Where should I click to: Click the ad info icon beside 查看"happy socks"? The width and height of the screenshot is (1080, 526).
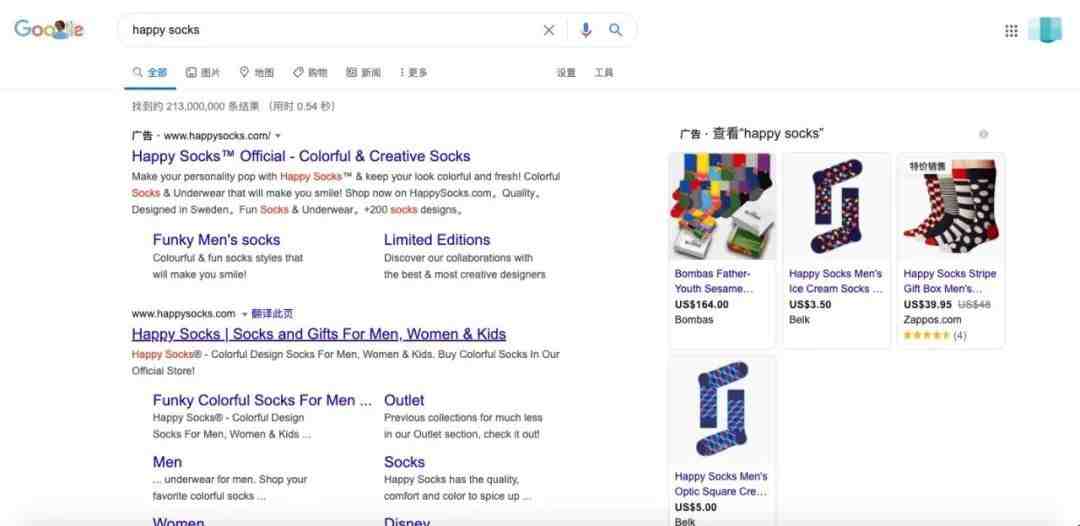pos(984,134)
